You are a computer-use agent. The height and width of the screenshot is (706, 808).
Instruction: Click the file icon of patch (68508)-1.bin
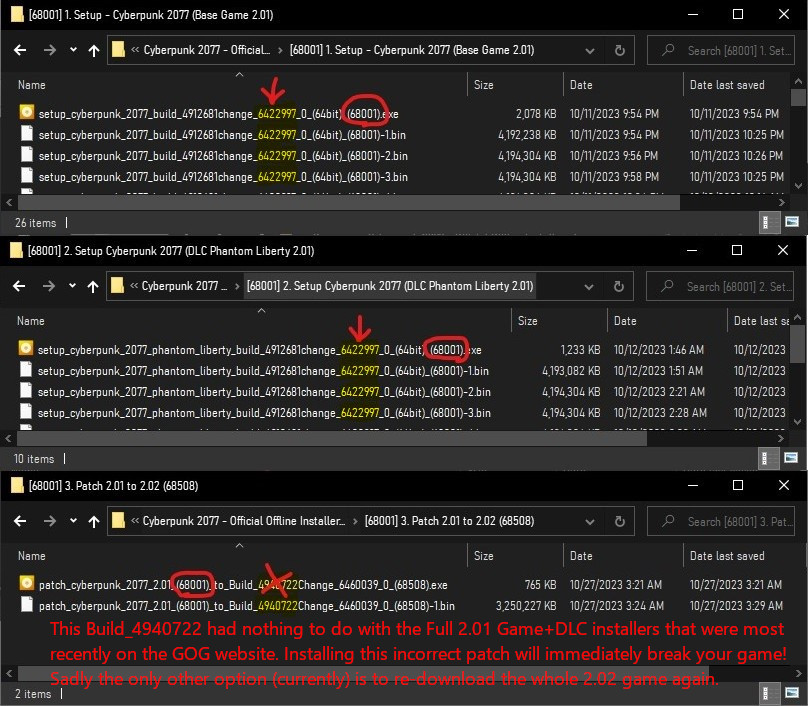click(27, 604)
